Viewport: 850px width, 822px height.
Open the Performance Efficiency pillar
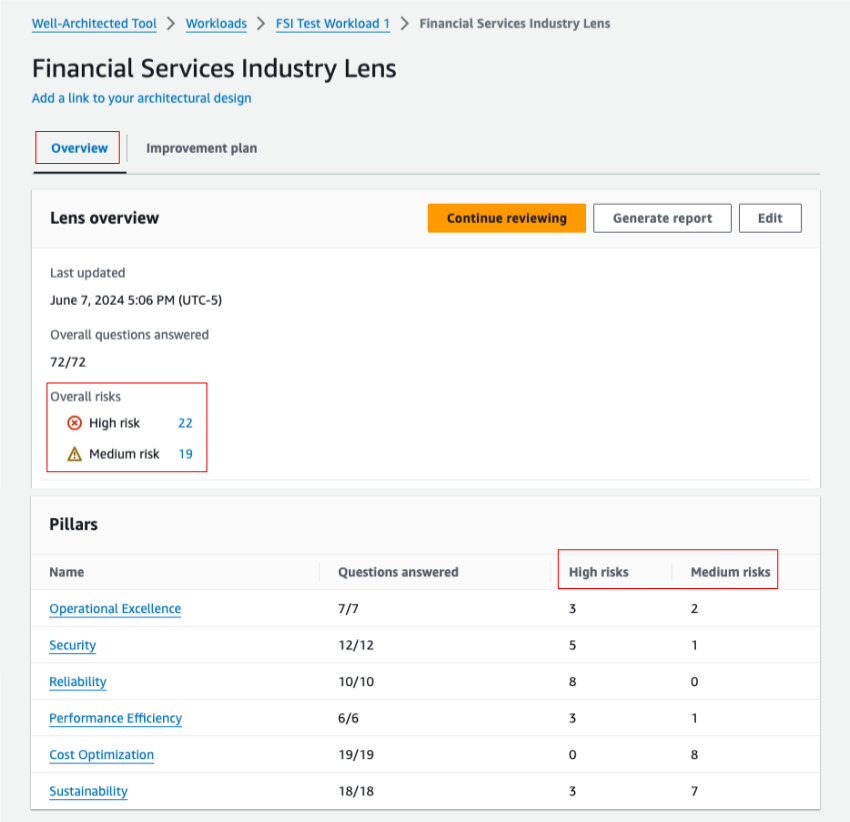click(x=115, y=718)
